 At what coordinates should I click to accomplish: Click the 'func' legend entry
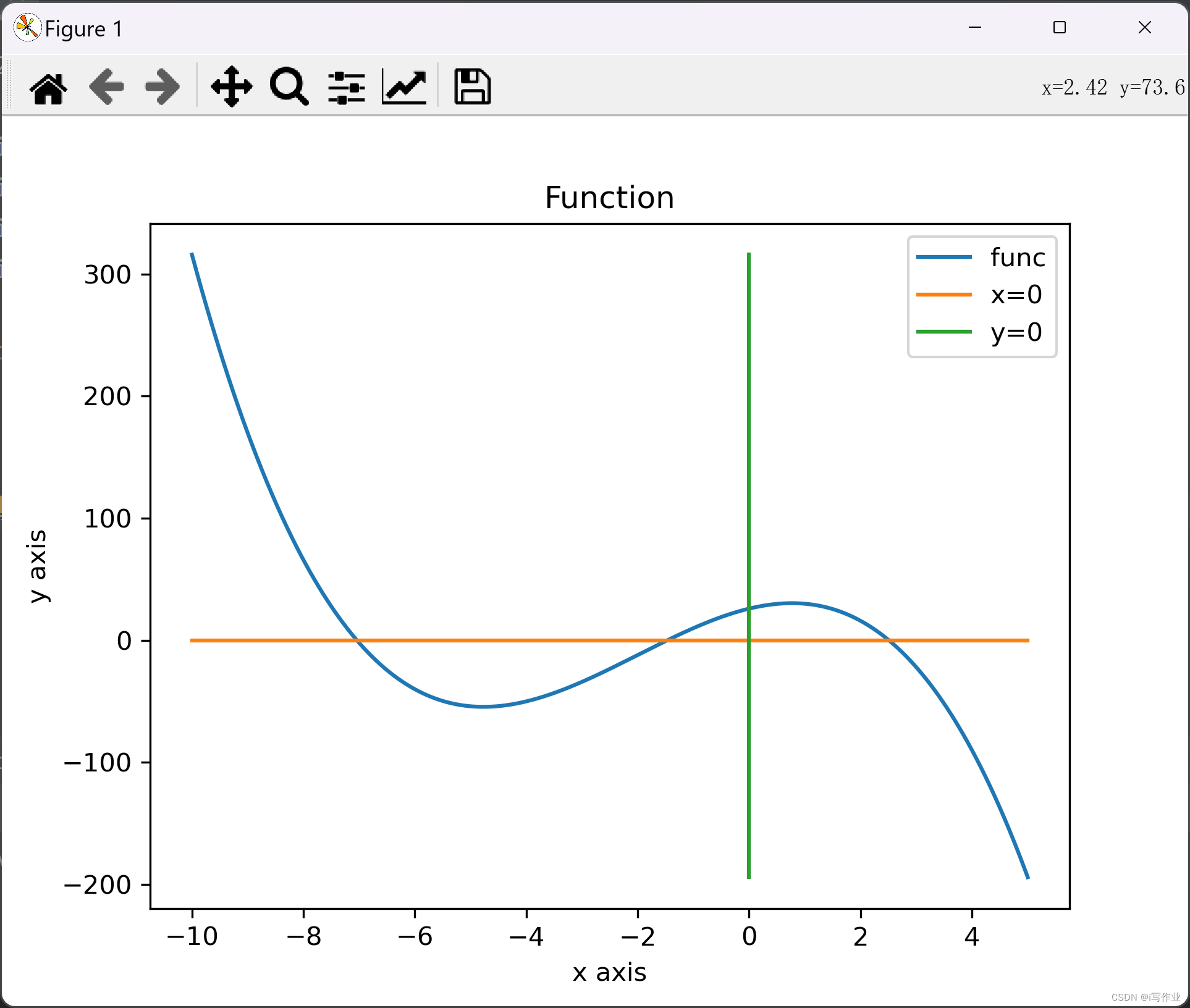pyautogui.click(x=1018, y=258)
